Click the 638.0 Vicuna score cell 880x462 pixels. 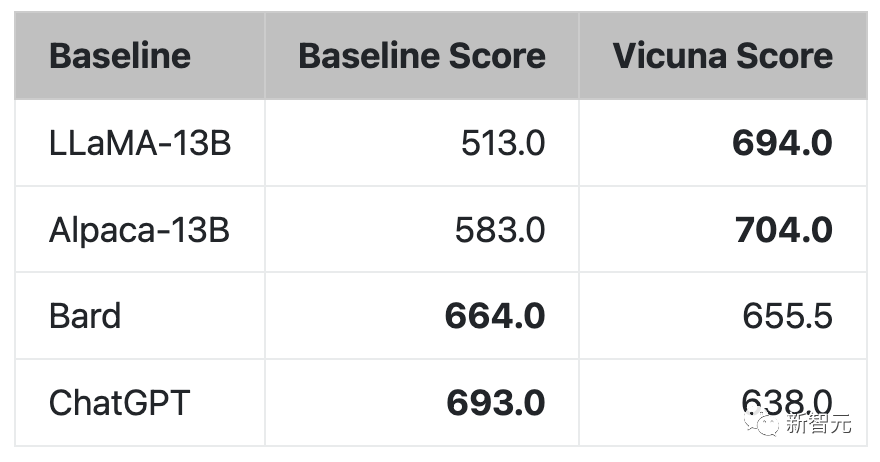(x=787, y=401)
